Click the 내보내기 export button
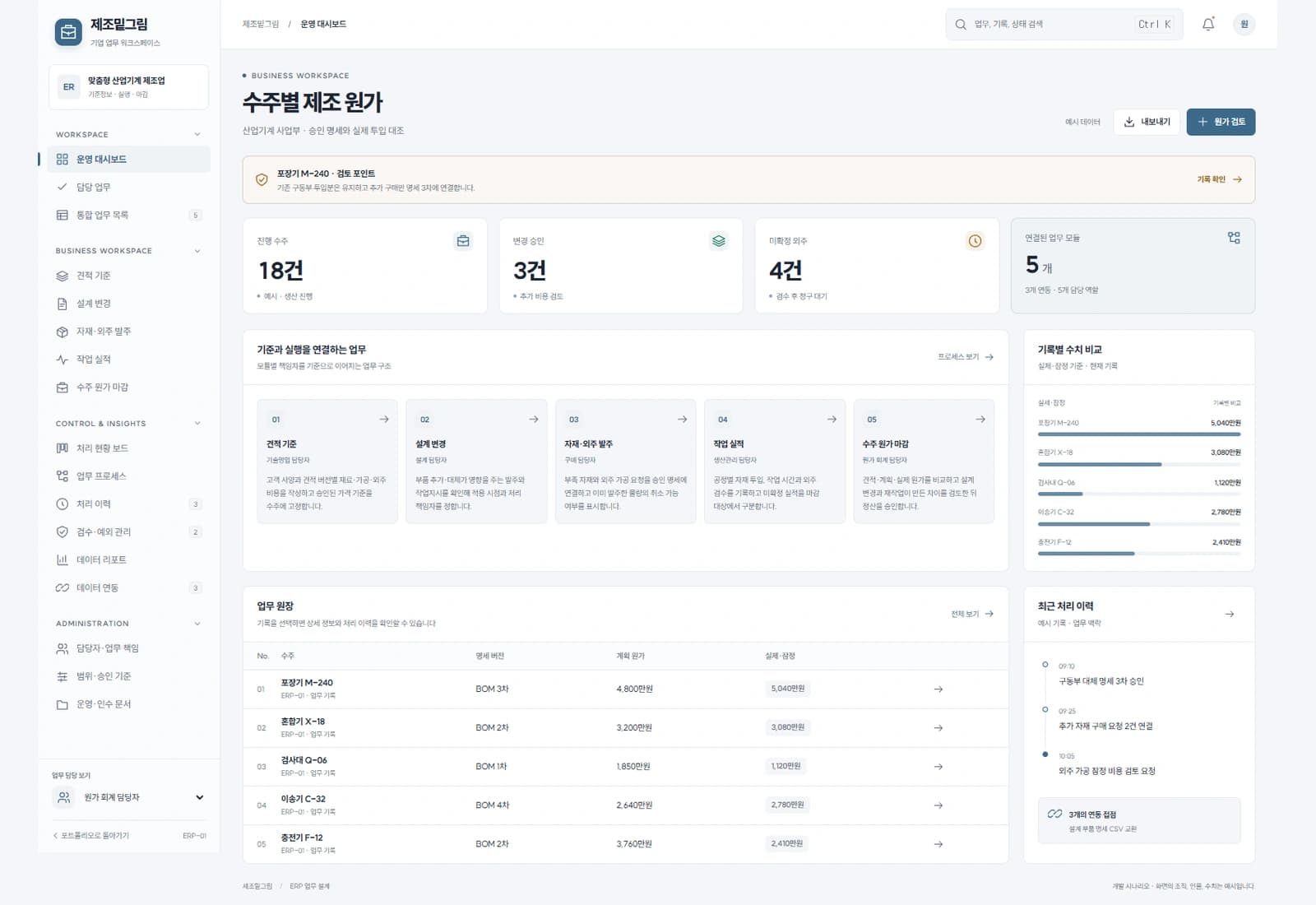The image size is (1316, 905). [x=1147, y=122]
